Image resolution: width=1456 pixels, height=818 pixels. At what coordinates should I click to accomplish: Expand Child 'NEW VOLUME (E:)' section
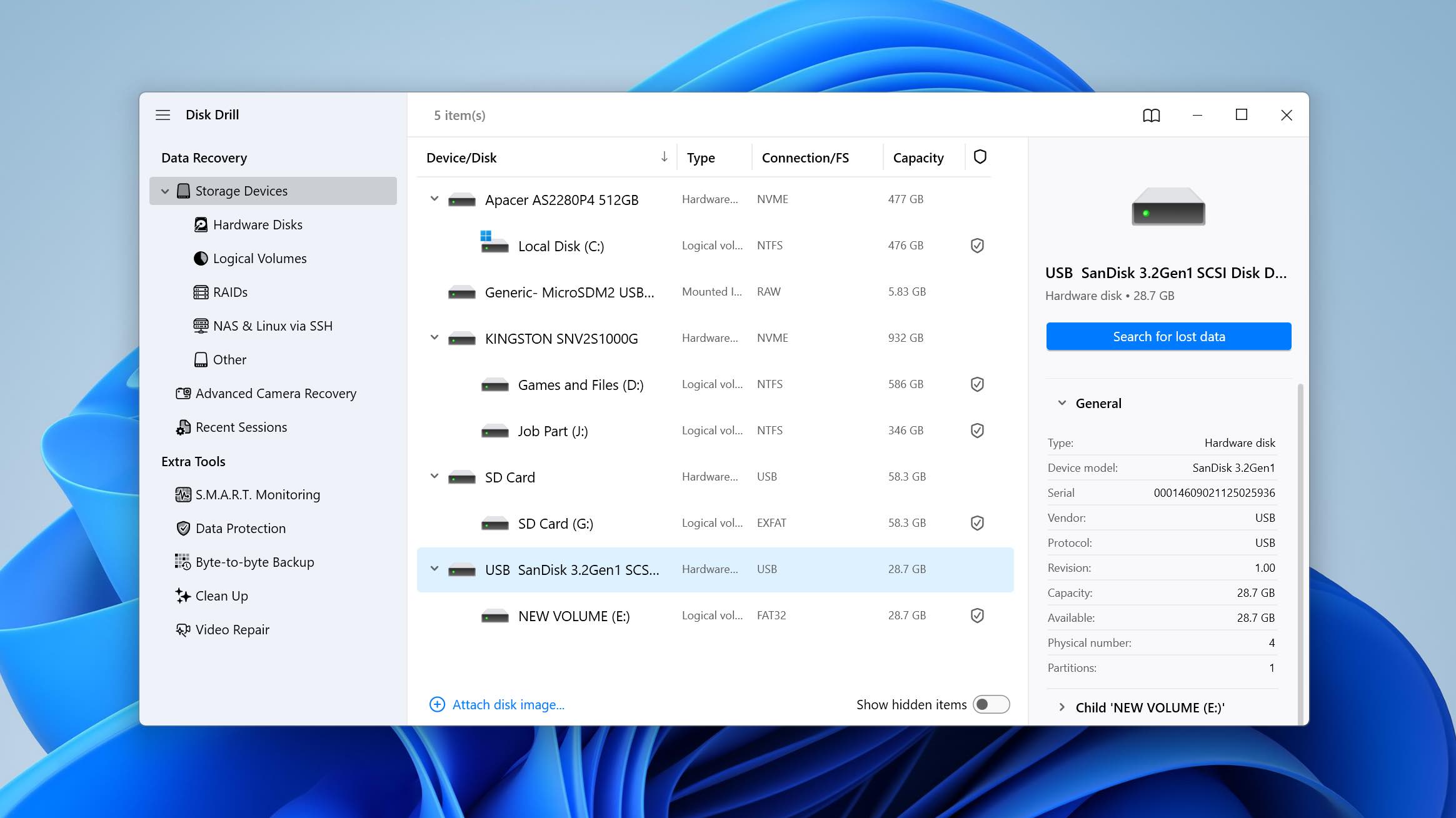pyautogui.click(x=1062, y=707)
